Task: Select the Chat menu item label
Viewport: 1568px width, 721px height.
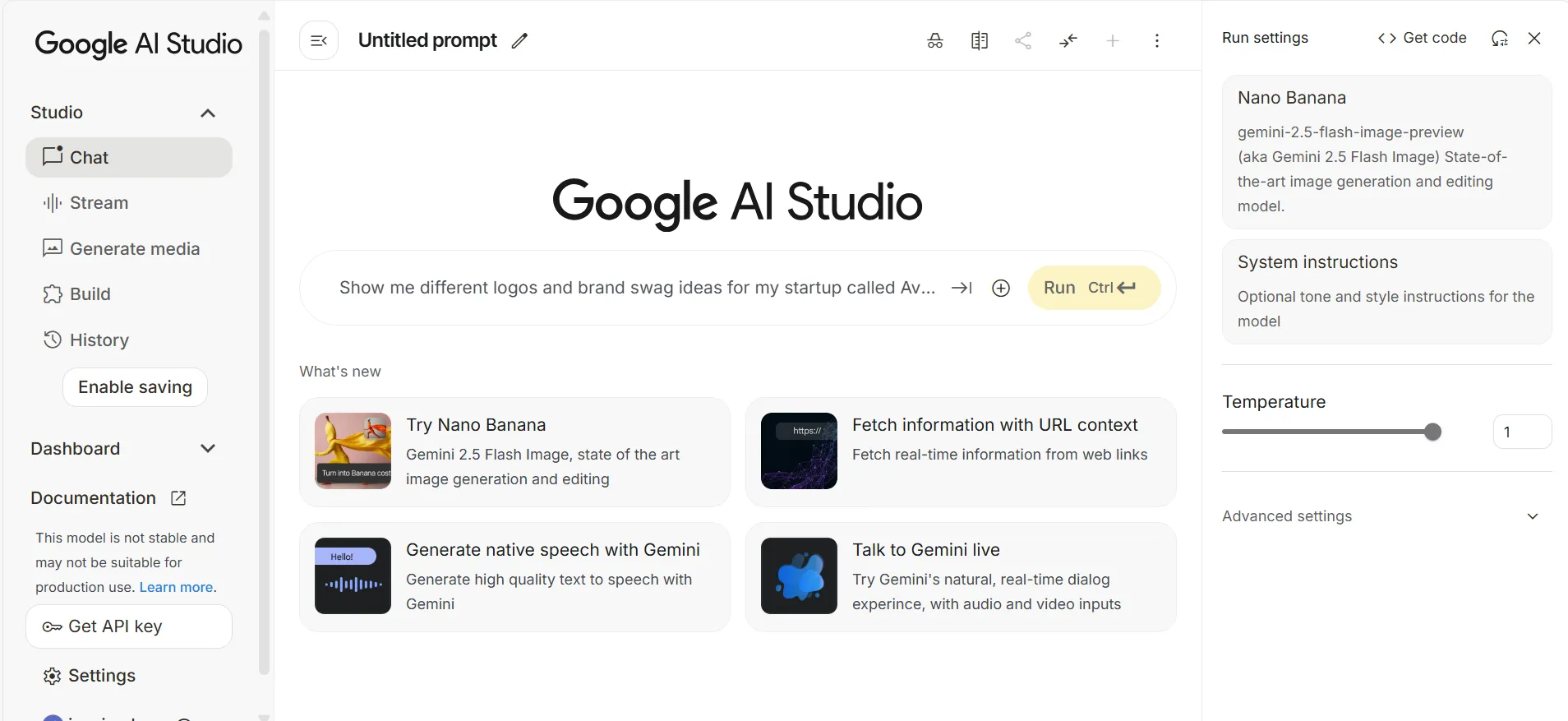Action: click(x=89, y=157)
